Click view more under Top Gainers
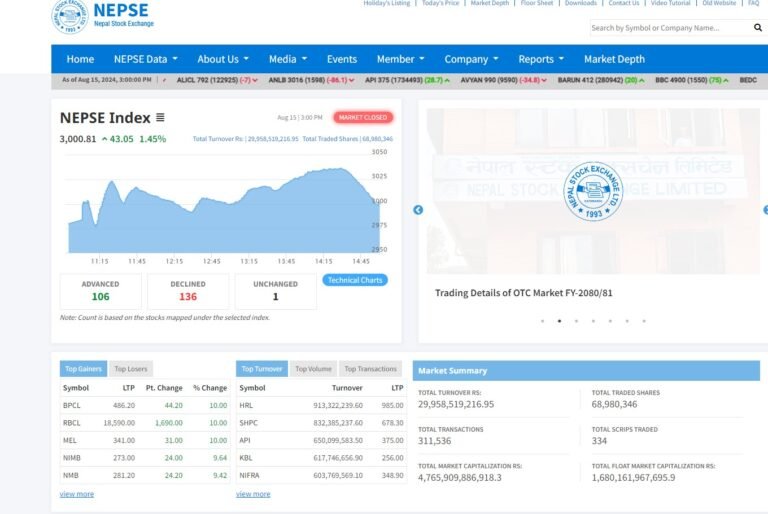 [x=77, y=494]
